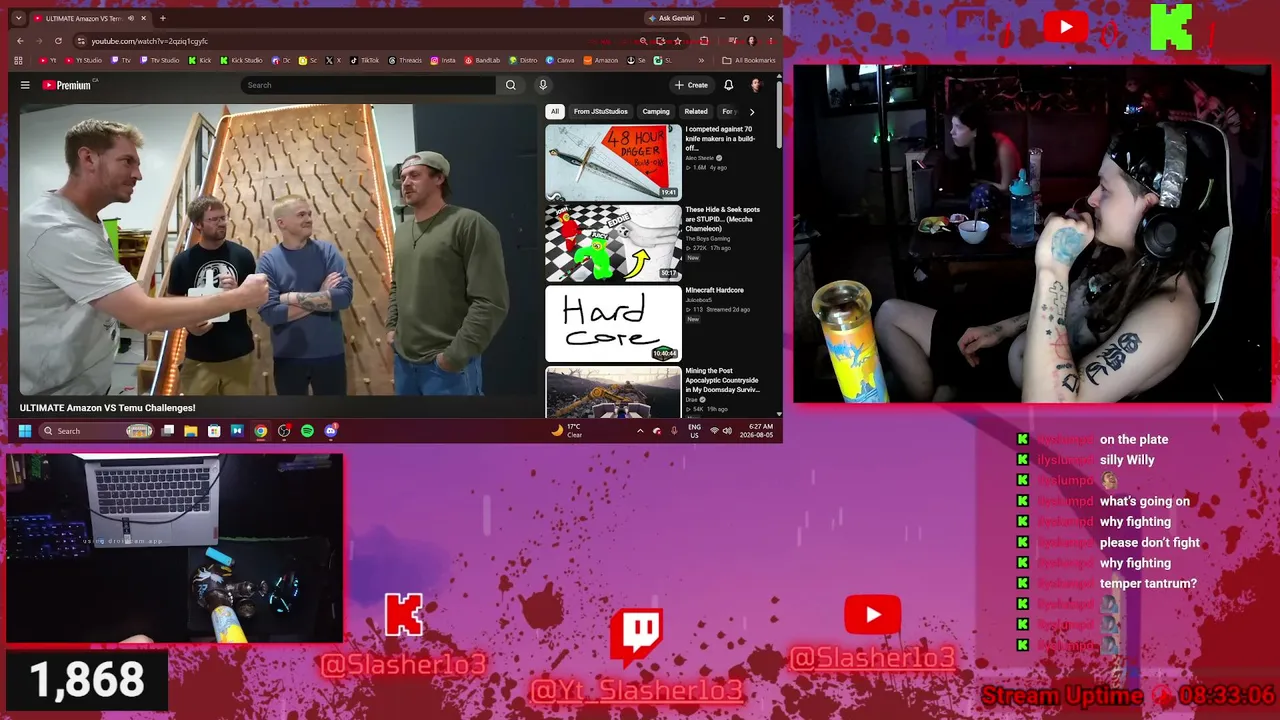This screenshot has height=720, width=1280.
Task: Click the playing video frame
Action: coord(279,249)
